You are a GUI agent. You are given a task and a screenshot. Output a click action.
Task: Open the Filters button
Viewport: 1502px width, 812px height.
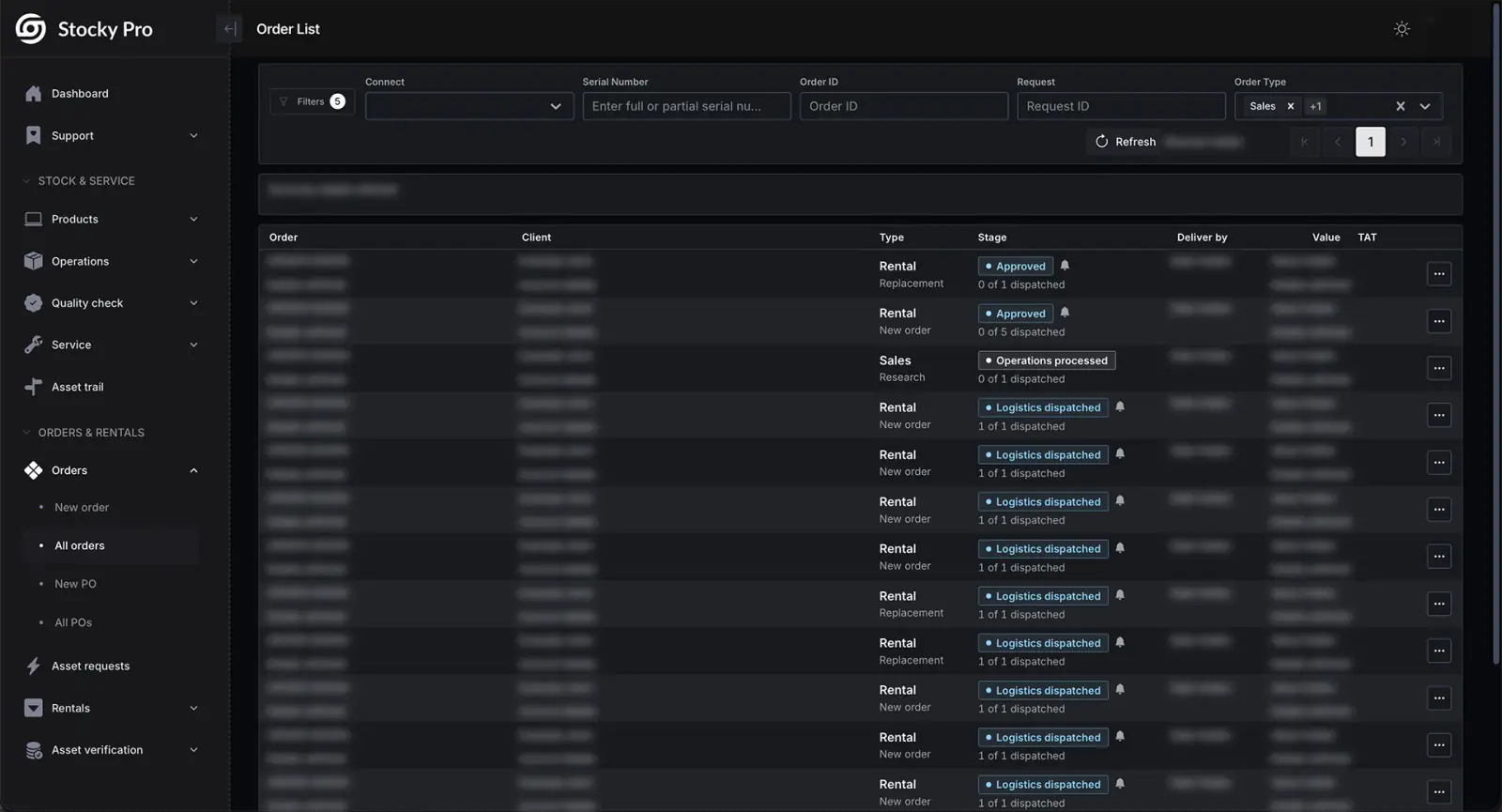point(312,101)
